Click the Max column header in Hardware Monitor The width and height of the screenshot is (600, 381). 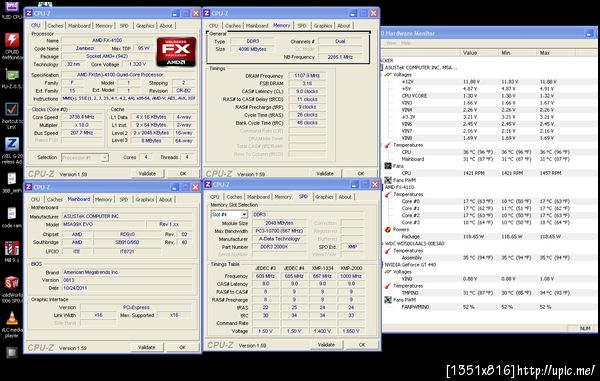[x=556, y=53]
